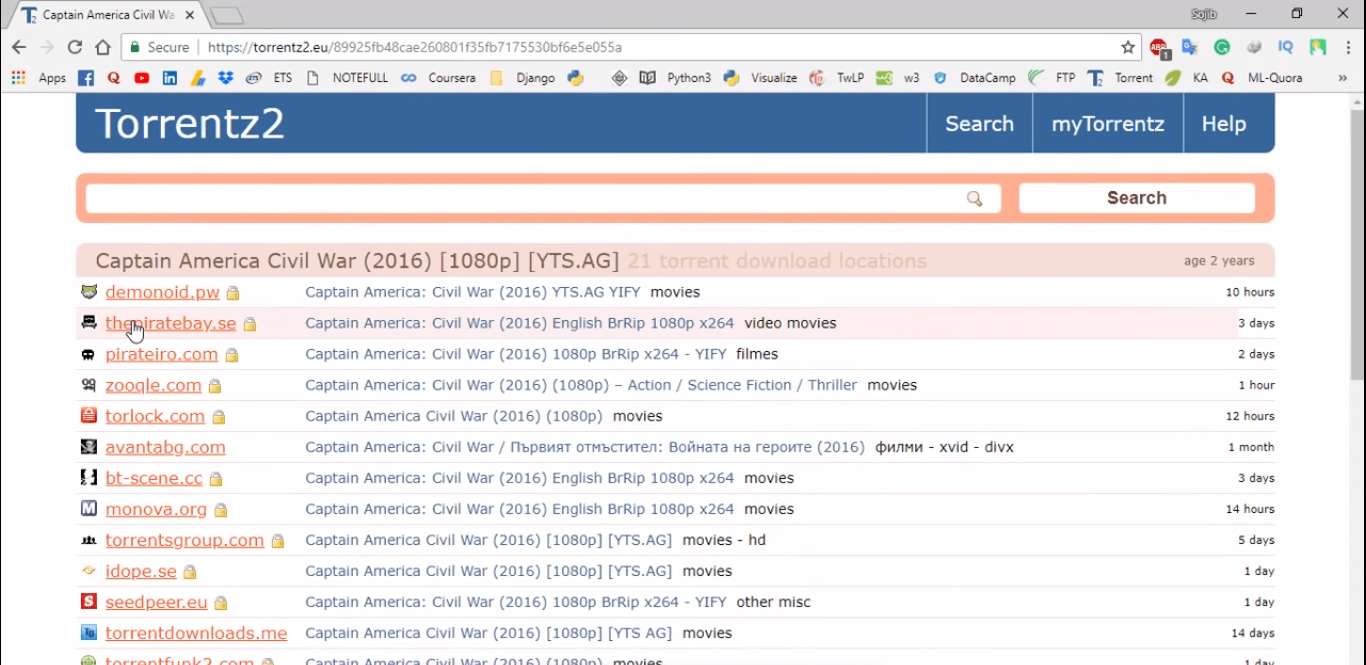Open the LinkedIn bookmark
This screenshot has height=665, width=1366.
click(170, 77)
